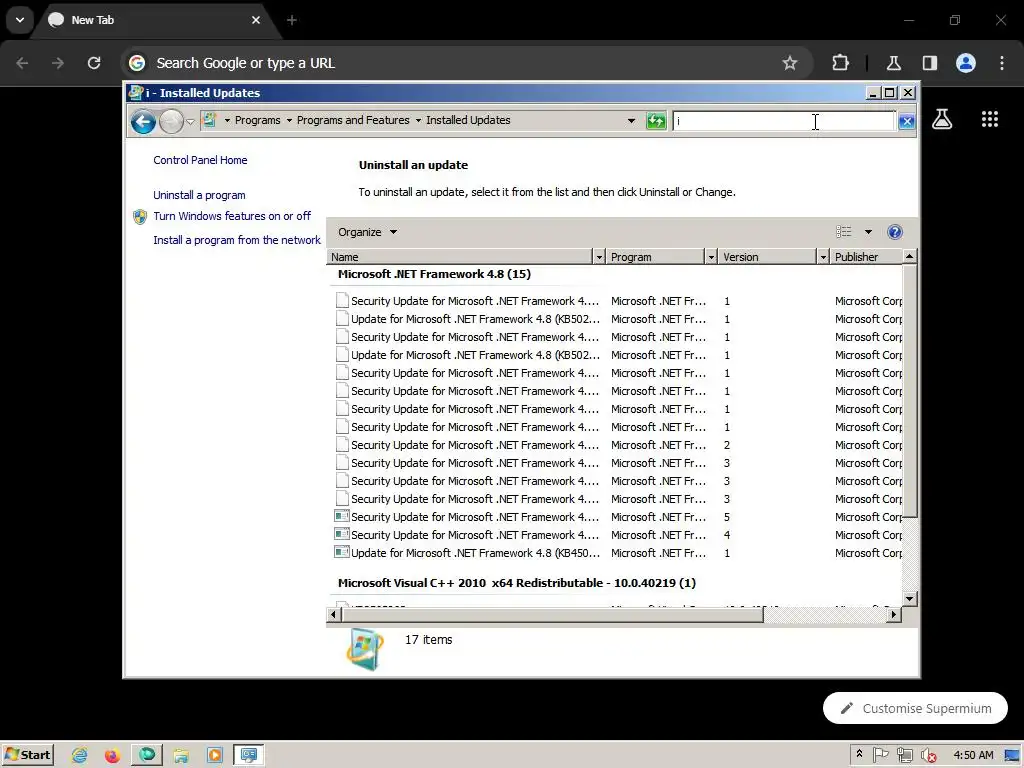
Task: Open the browser three-dot menu
Action: pos(1002,63)
